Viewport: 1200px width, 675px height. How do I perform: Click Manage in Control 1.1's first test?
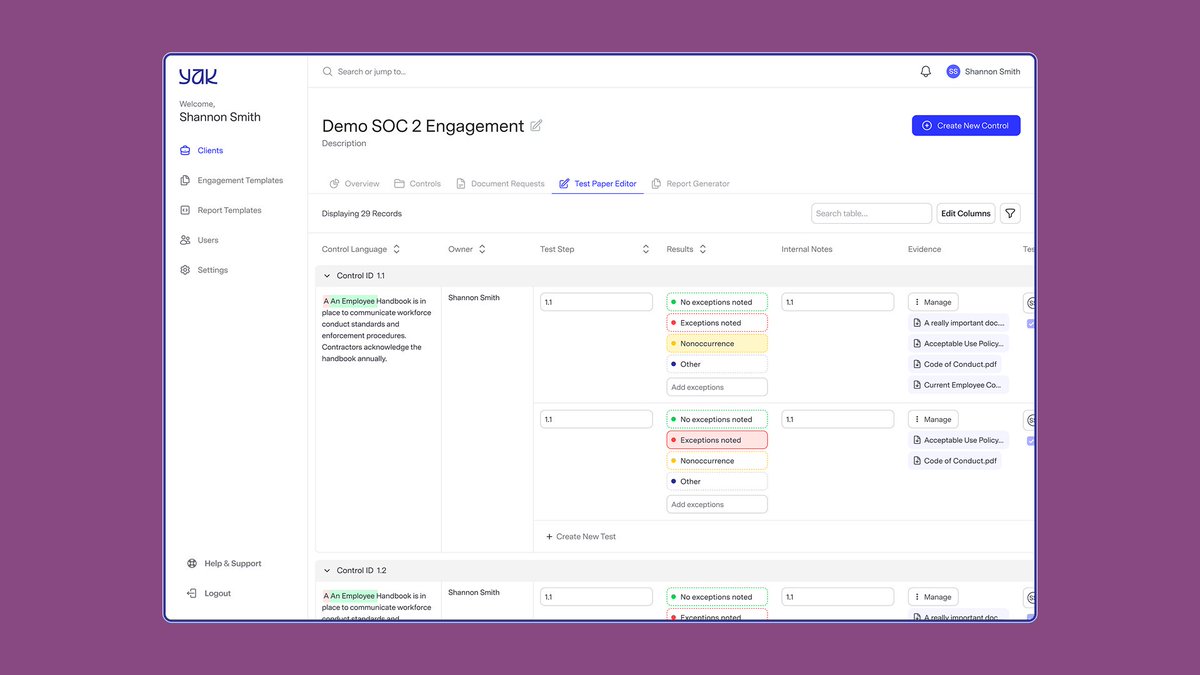coord(933,302)
